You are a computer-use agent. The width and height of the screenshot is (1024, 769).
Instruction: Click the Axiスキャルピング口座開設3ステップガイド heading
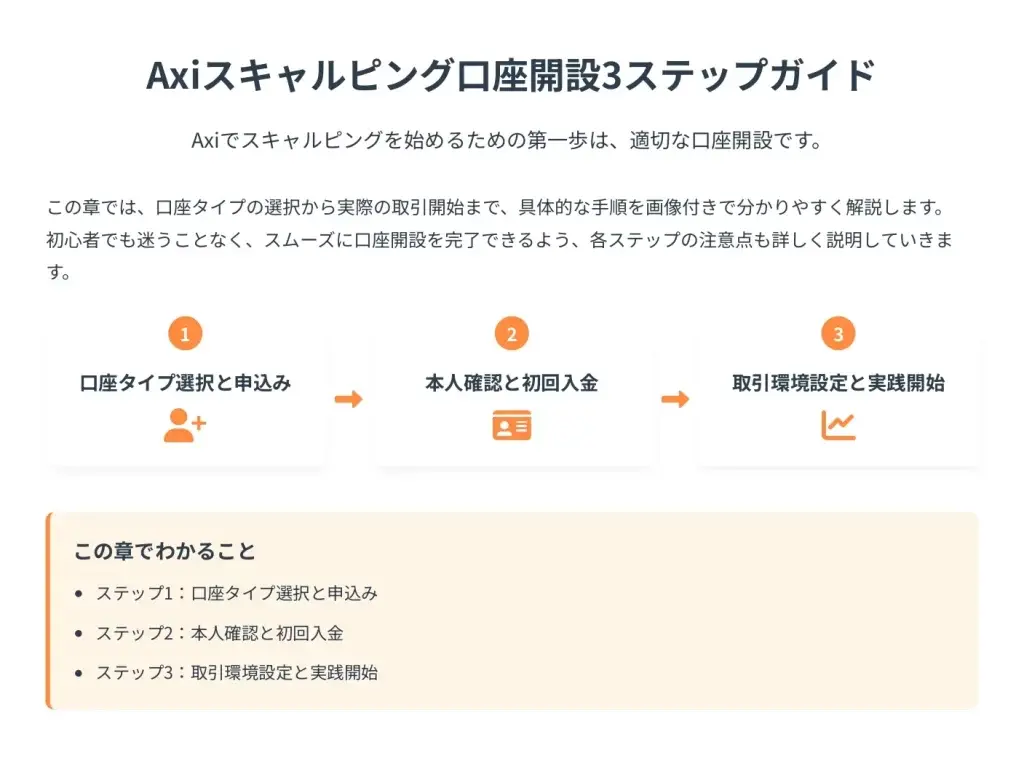(511, 76)
